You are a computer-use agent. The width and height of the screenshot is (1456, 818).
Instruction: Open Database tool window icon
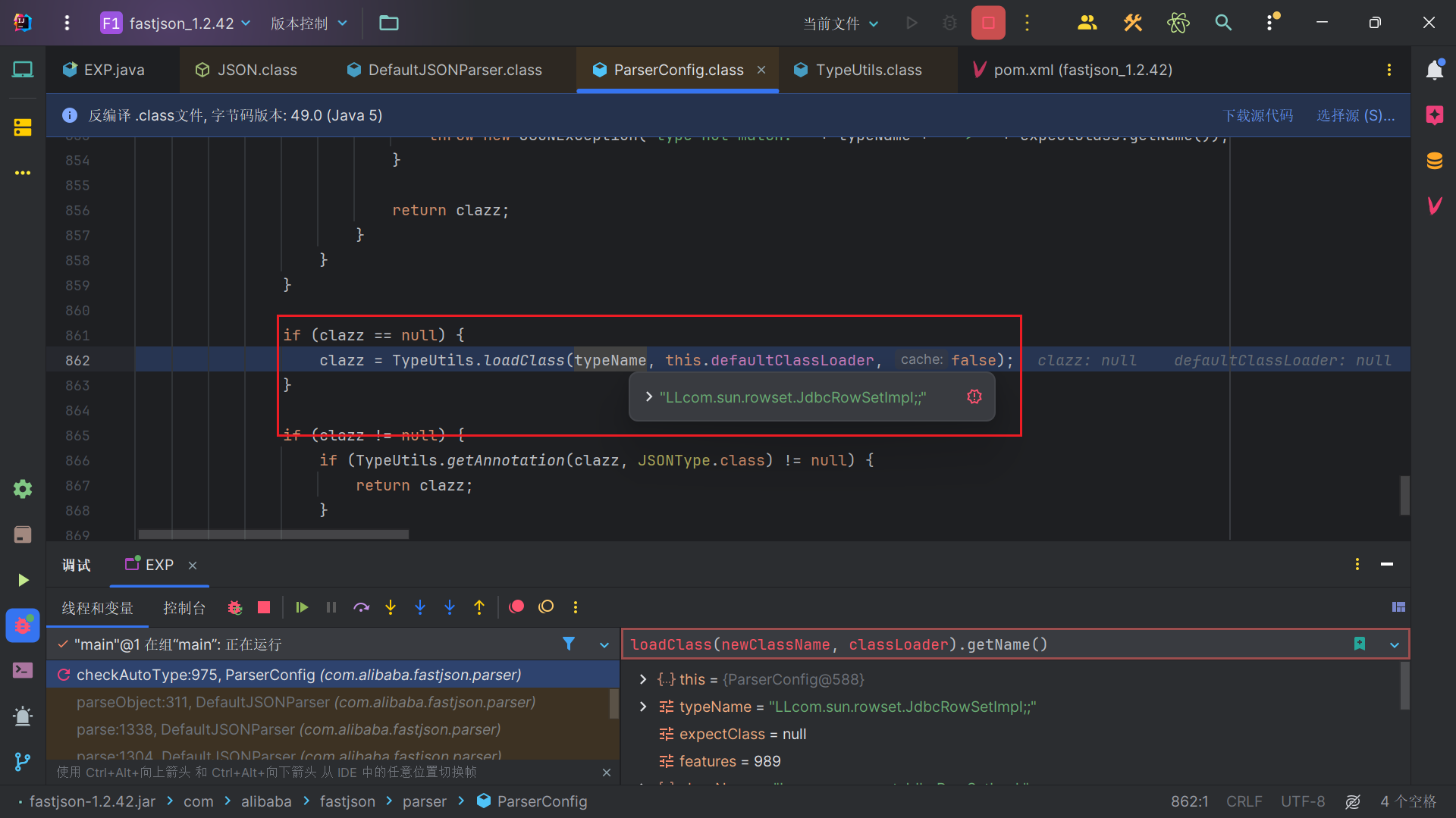click(1435, 161)
